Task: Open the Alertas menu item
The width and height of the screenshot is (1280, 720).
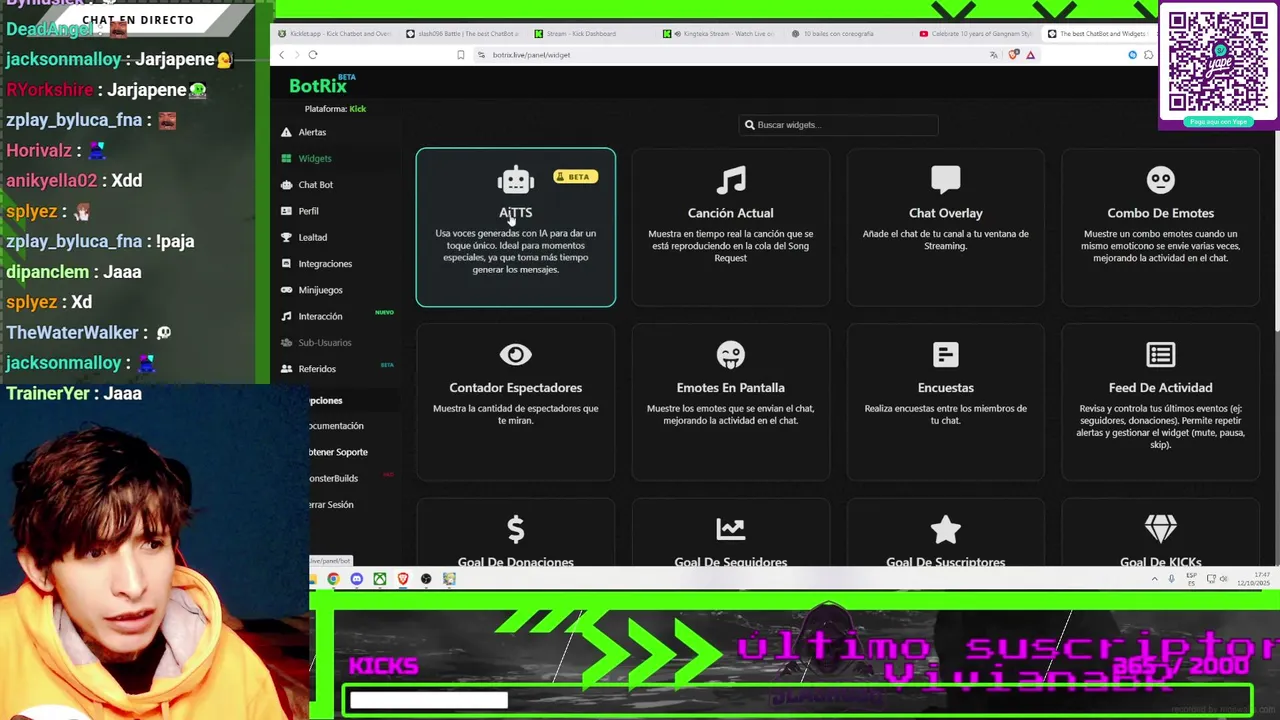Action: 312,132
